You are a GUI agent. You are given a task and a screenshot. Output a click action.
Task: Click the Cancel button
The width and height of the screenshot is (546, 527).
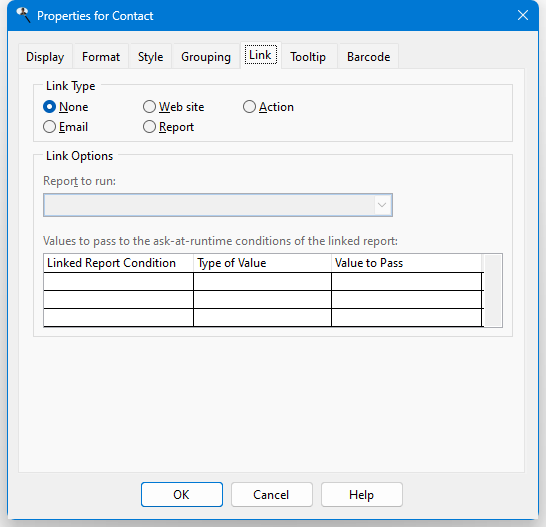click(272, 494)
